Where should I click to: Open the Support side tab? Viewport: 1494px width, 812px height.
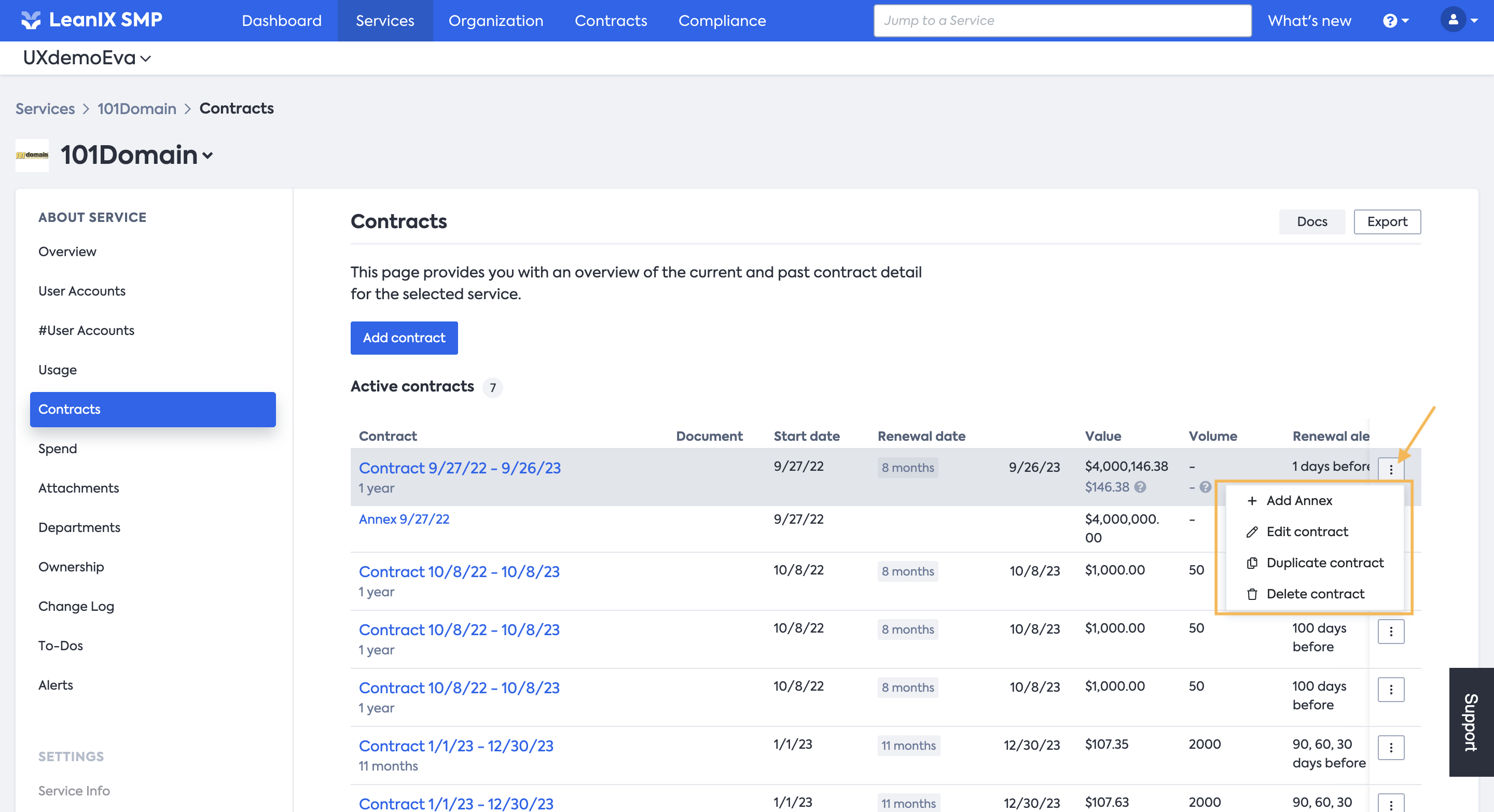pyautogui.click(x=1470, y=722)
